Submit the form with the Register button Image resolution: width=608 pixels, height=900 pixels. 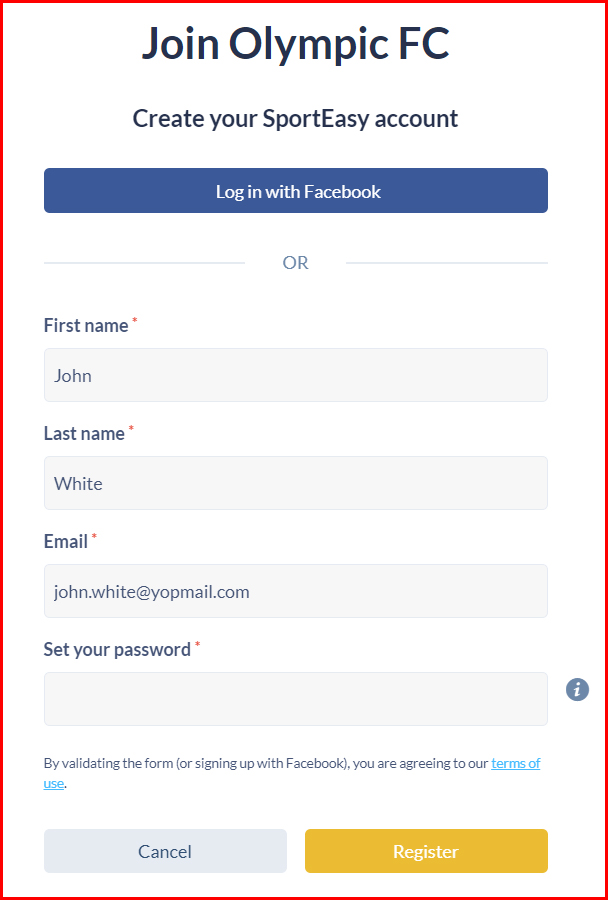(426, 851)
